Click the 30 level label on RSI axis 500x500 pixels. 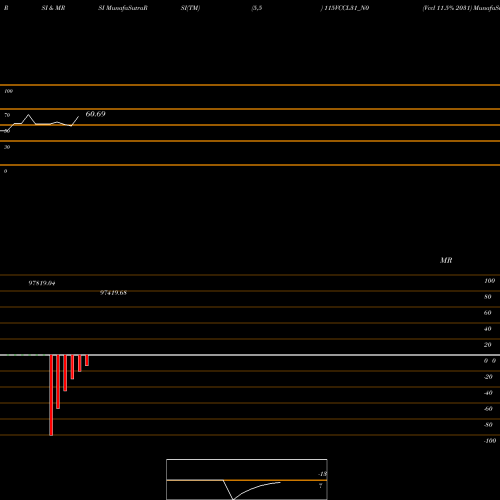click(x=7, y=147)
